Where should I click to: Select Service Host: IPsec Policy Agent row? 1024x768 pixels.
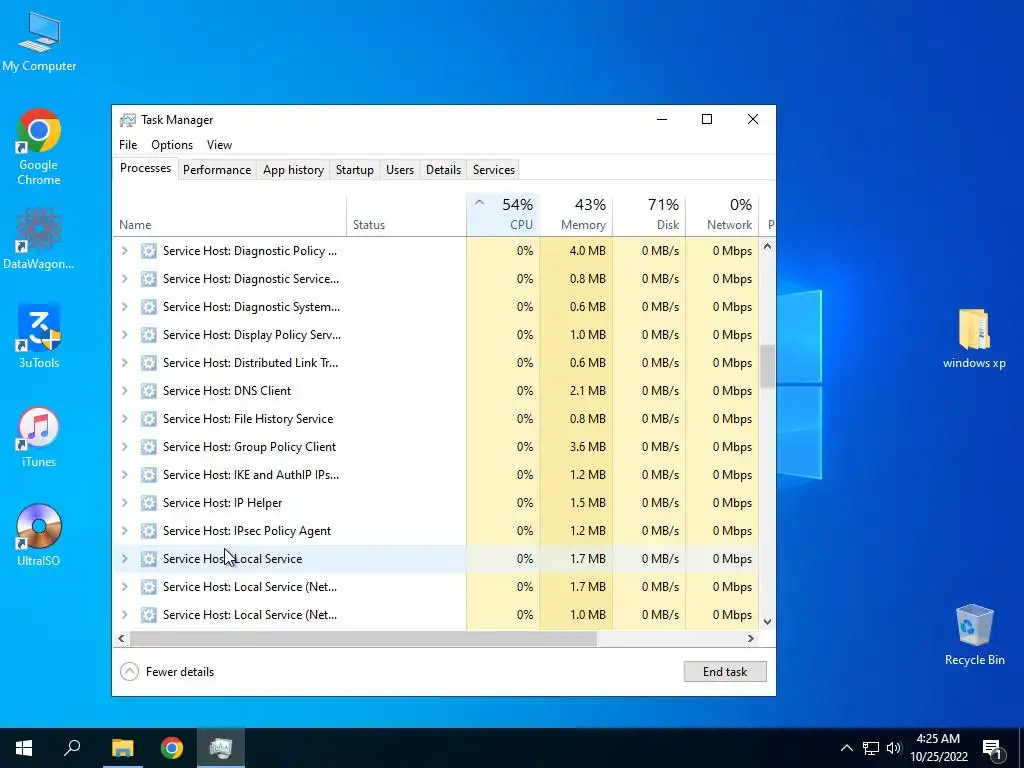pos(436,531)
